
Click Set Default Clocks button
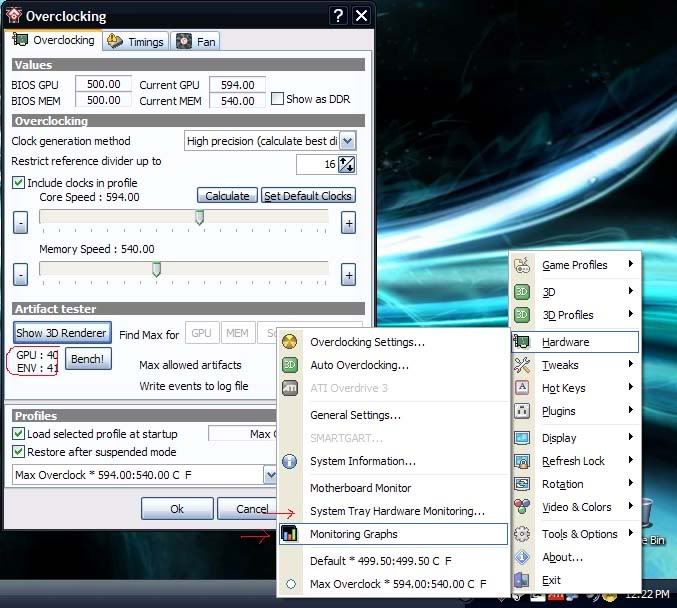pyautogui.click(x=308, y=196)
